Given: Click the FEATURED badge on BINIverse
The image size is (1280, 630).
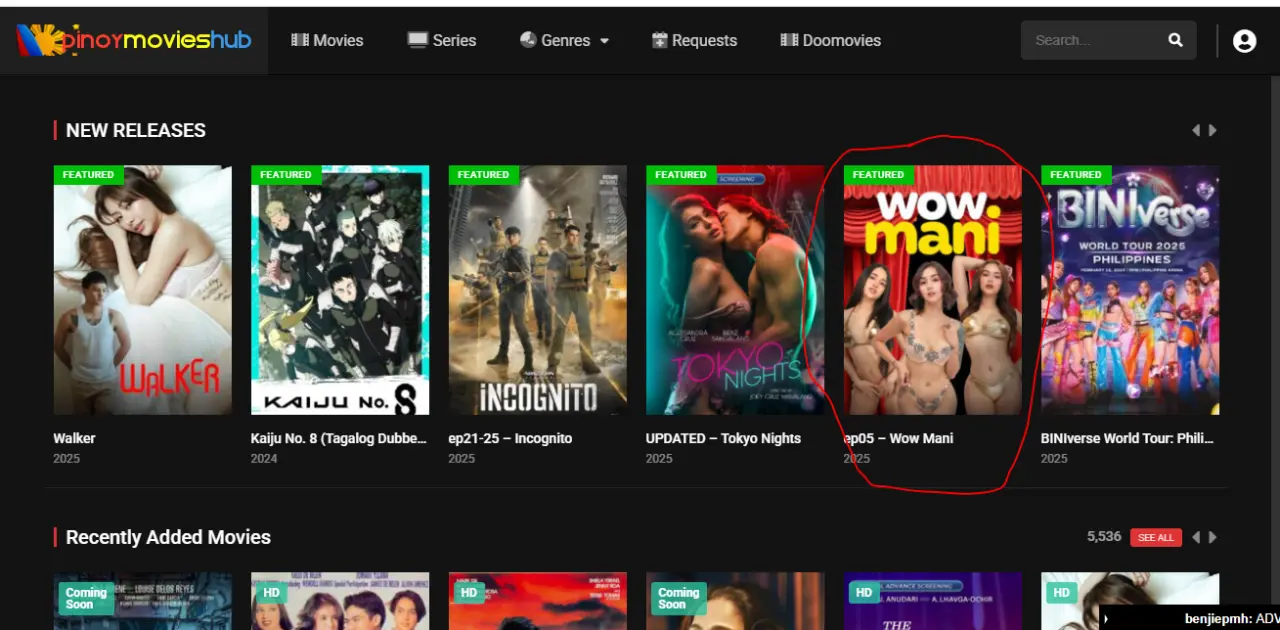Looking at the screenshot, I should pos(1075,175).
